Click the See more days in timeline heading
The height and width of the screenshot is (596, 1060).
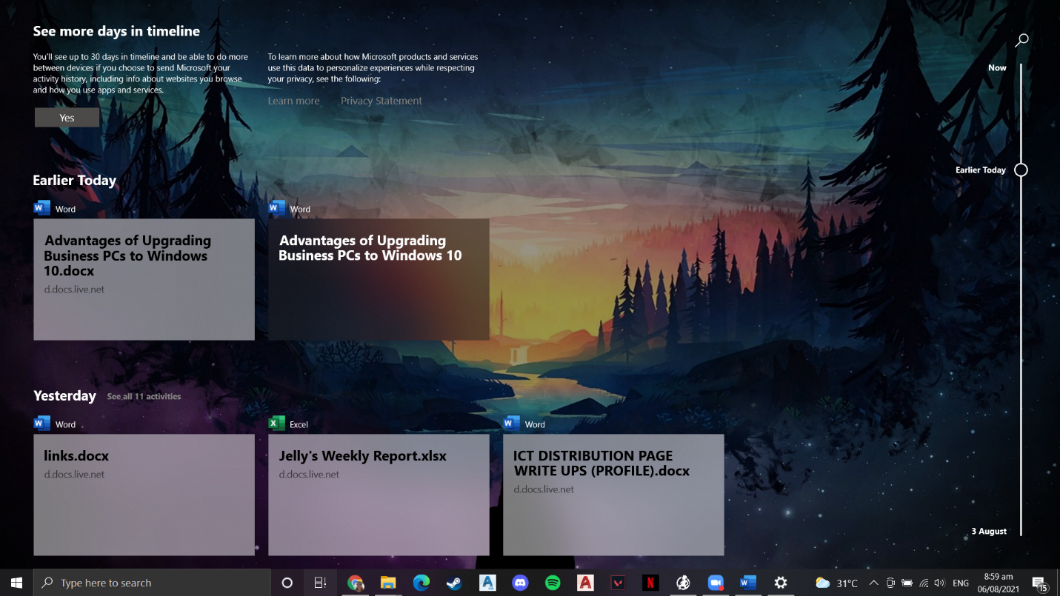click(x=116, y=31)
